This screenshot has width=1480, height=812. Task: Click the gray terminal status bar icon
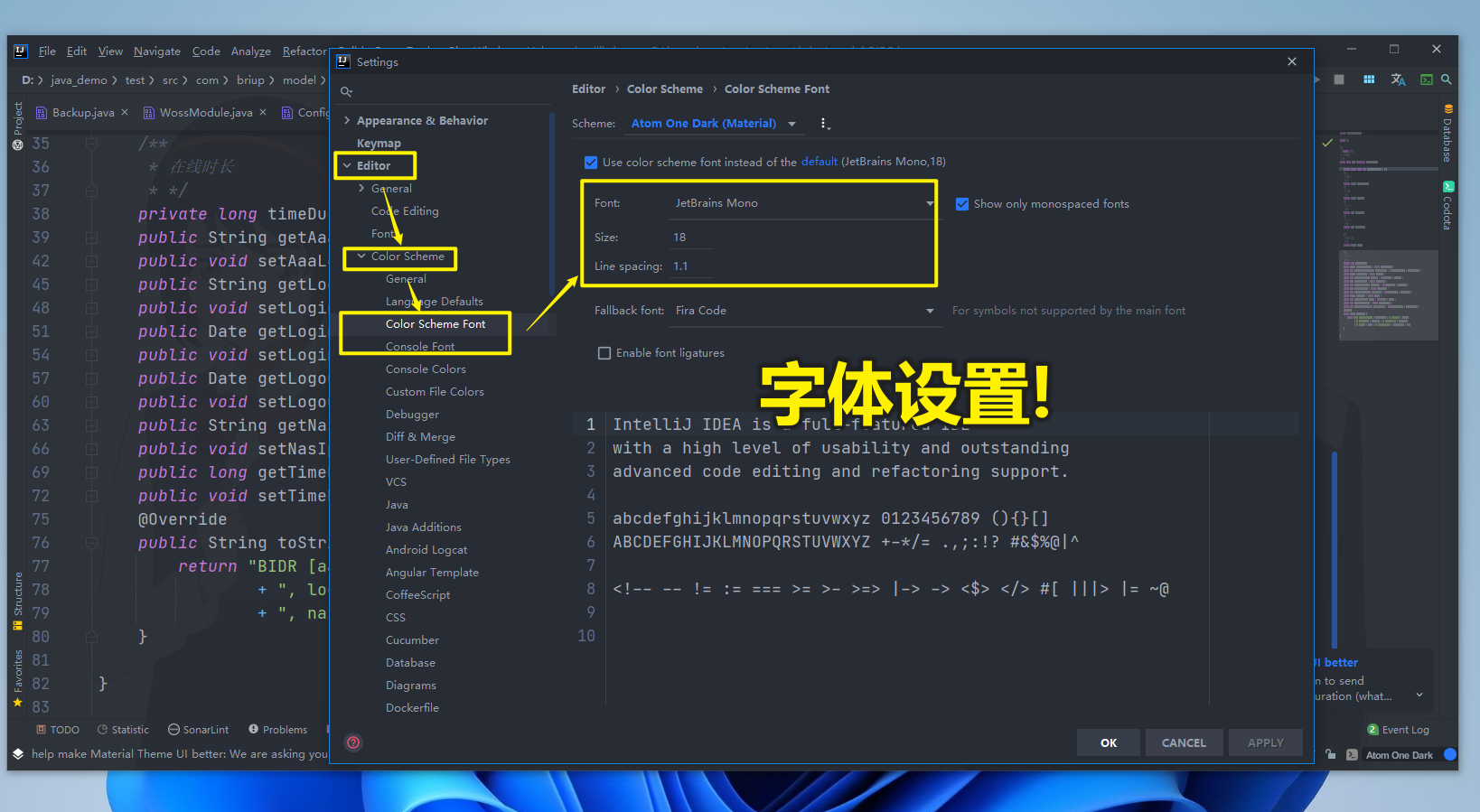point(1352,755)
